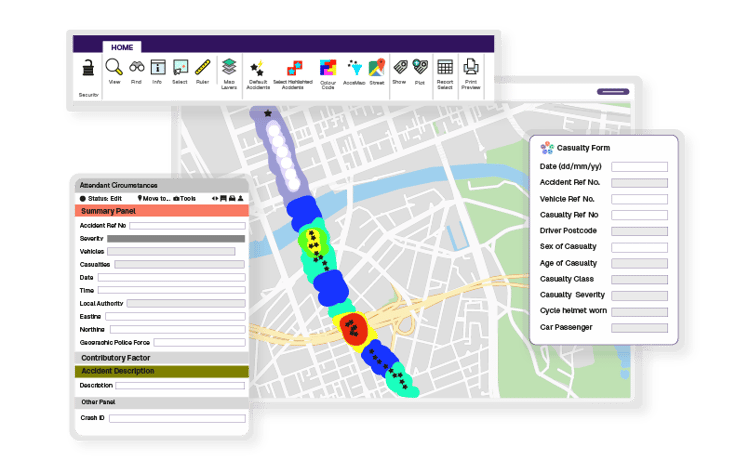Click the Casualty Form title icon
The height and width of the screenshot is (473, 736).
coord(547,148)
